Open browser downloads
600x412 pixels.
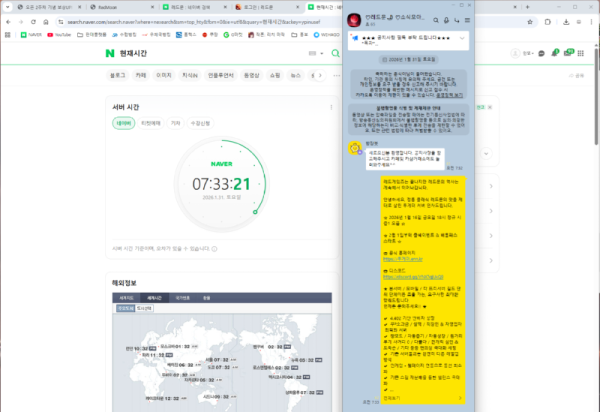tap(566, 22)
